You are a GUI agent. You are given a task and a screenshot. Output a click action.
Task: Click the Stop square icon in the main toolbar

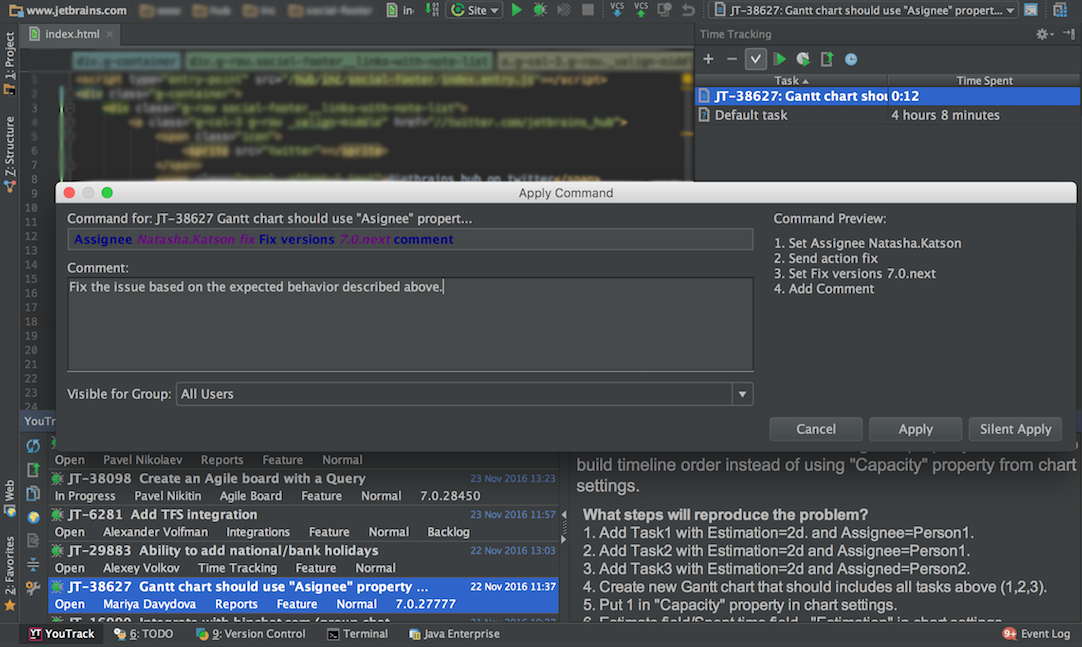click(588, 10)
